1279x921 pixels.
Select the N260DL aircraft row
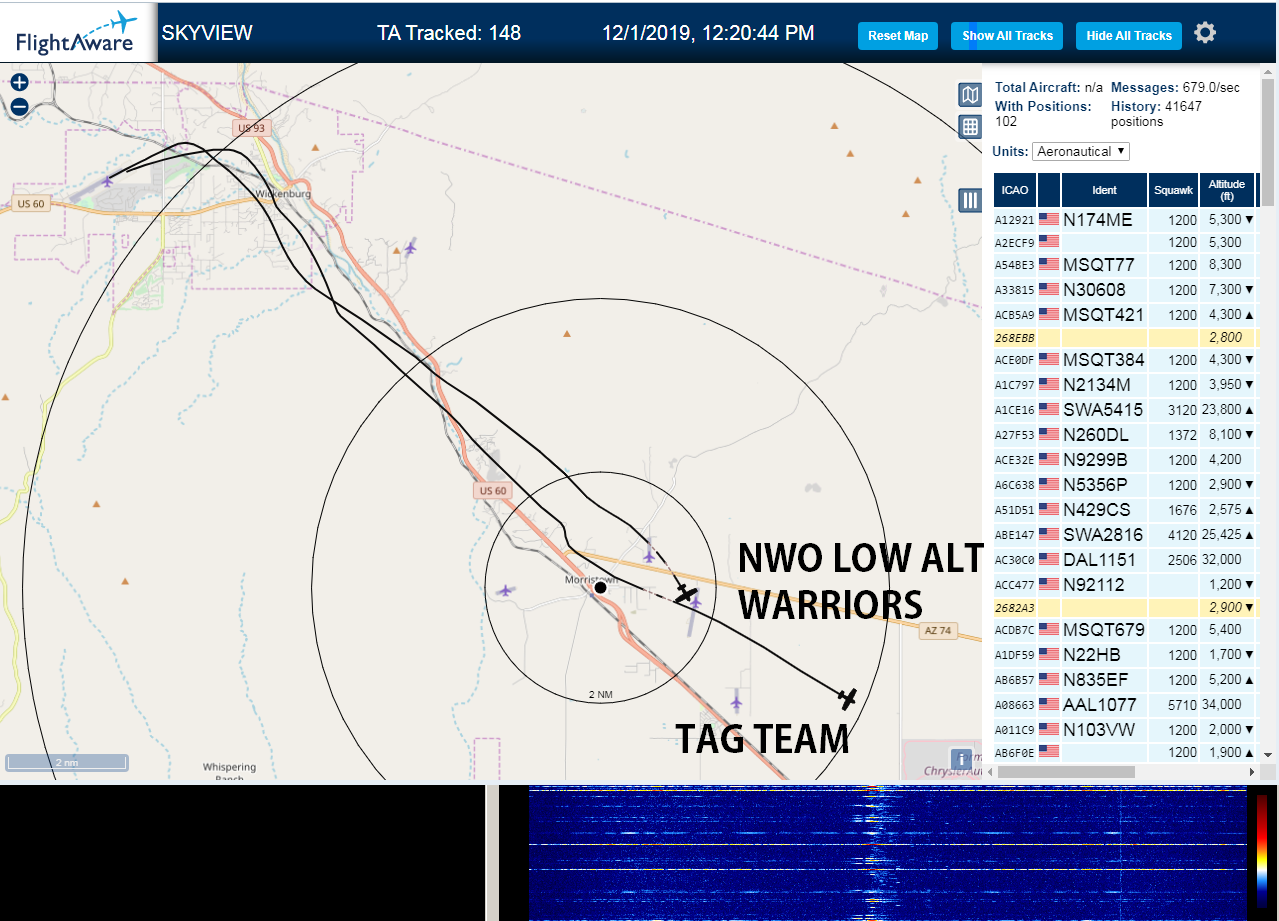click(x=1125, y=435)
